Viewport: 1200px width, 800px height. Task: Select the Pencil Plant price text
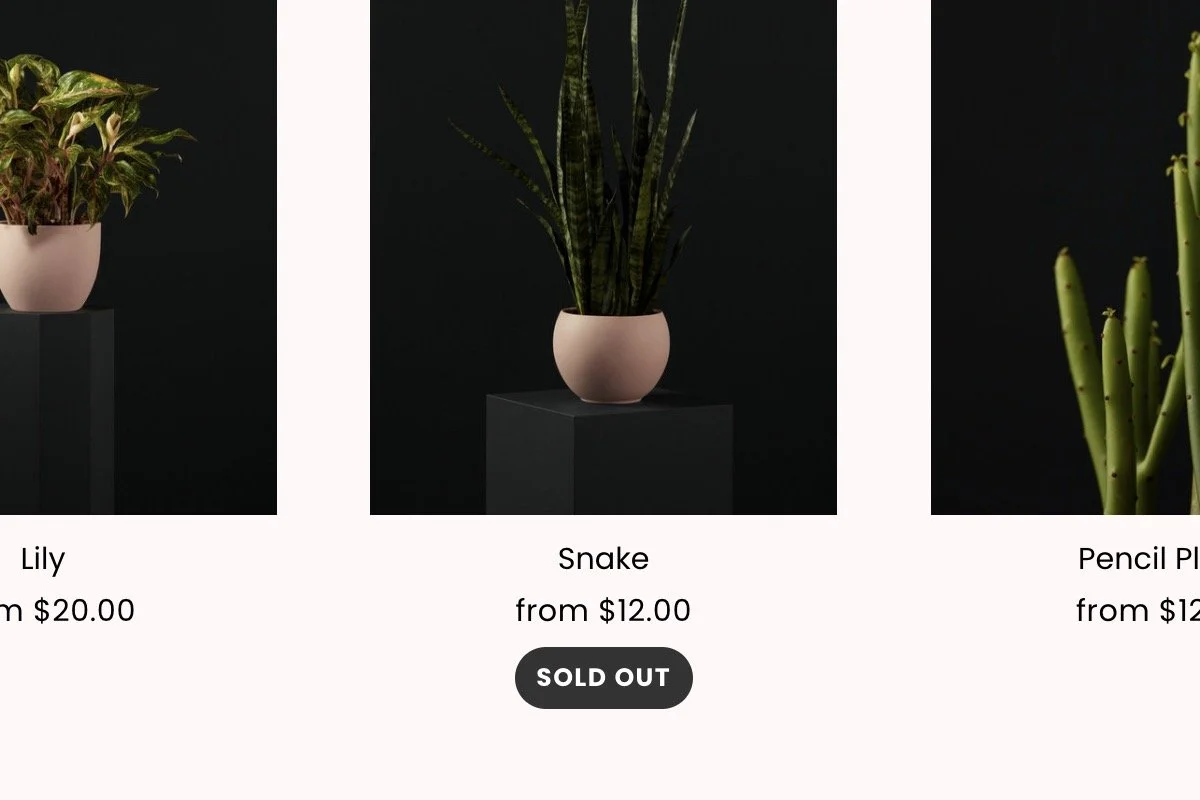click(1138, 611)
